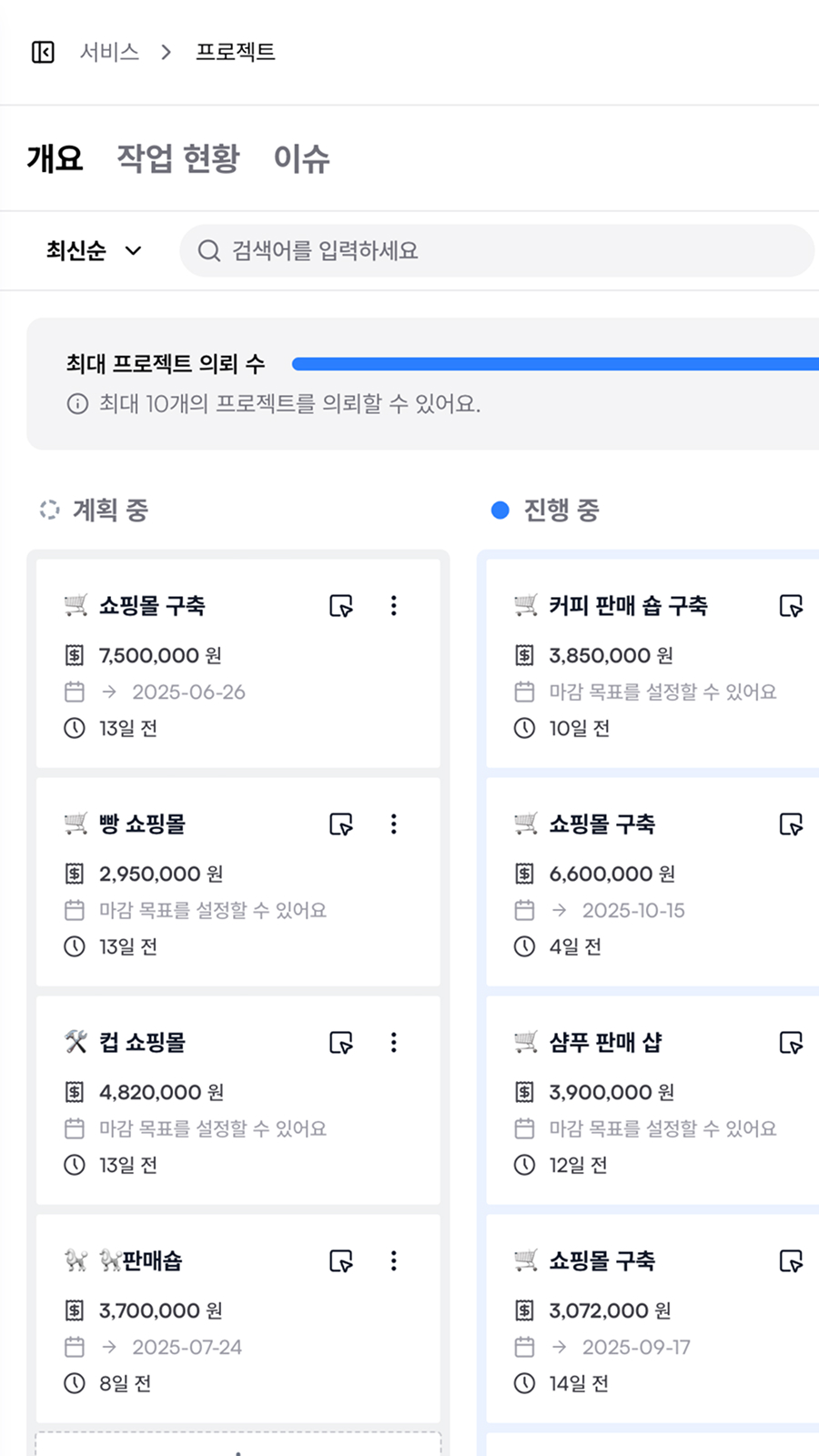The width and height of the screenshot is (819, 1456).
Task: Click the cursor-note icon on 커피 판매 숍 구축
Action: (791, 606)
